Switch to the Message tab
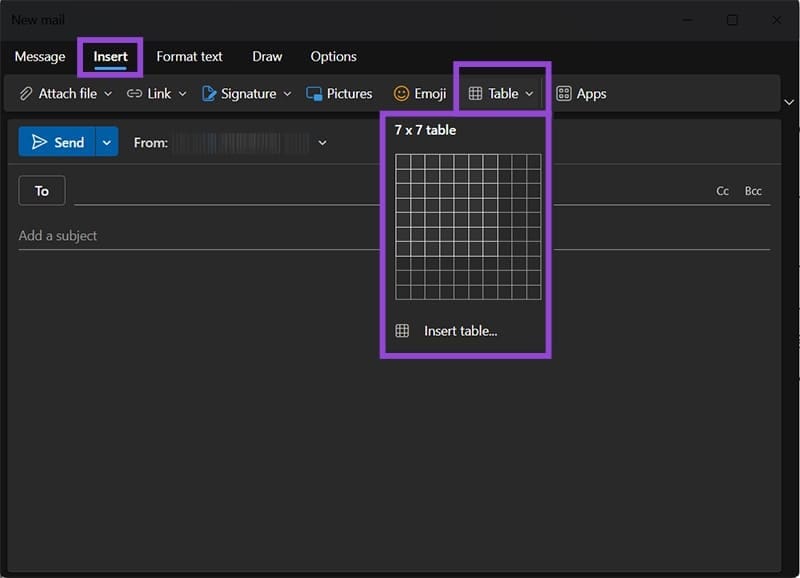Screen dimensions: 800x578 [40, 57]
